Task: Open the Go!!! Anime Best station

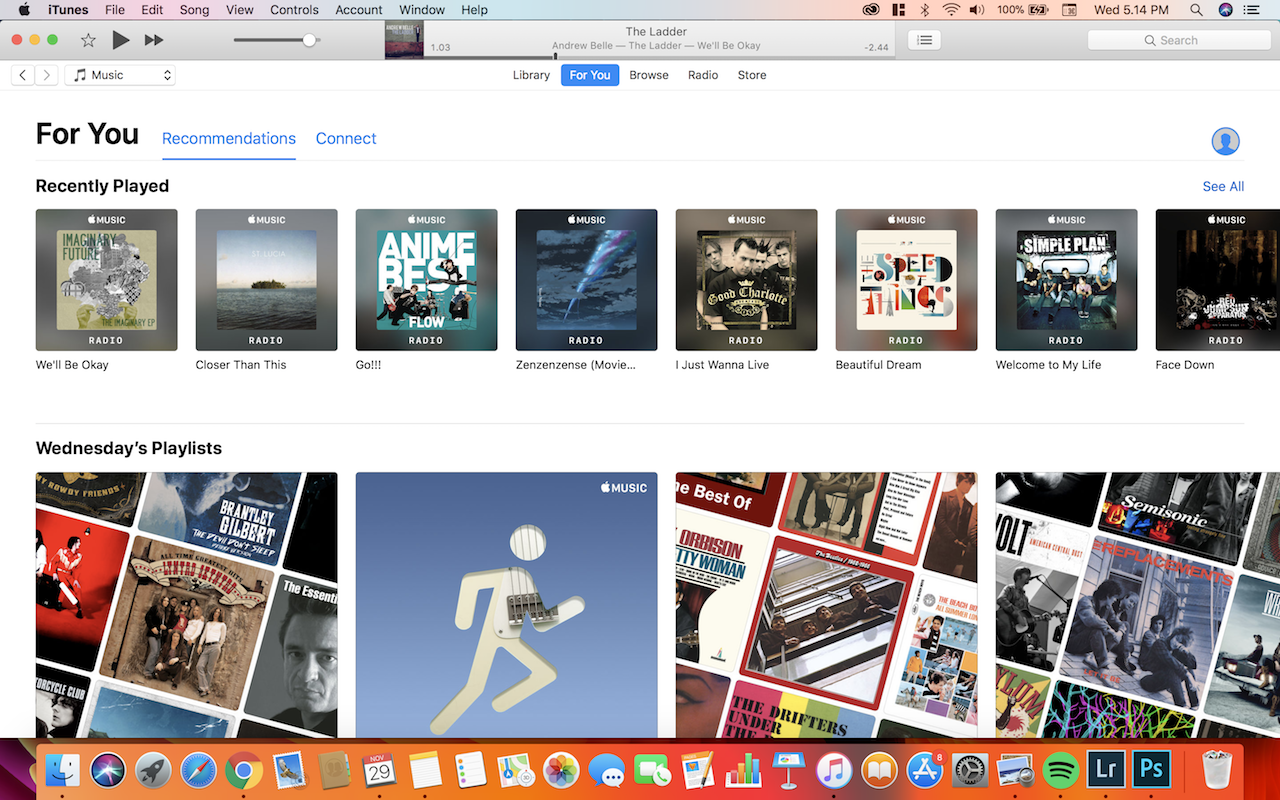Action: [426, 280]
